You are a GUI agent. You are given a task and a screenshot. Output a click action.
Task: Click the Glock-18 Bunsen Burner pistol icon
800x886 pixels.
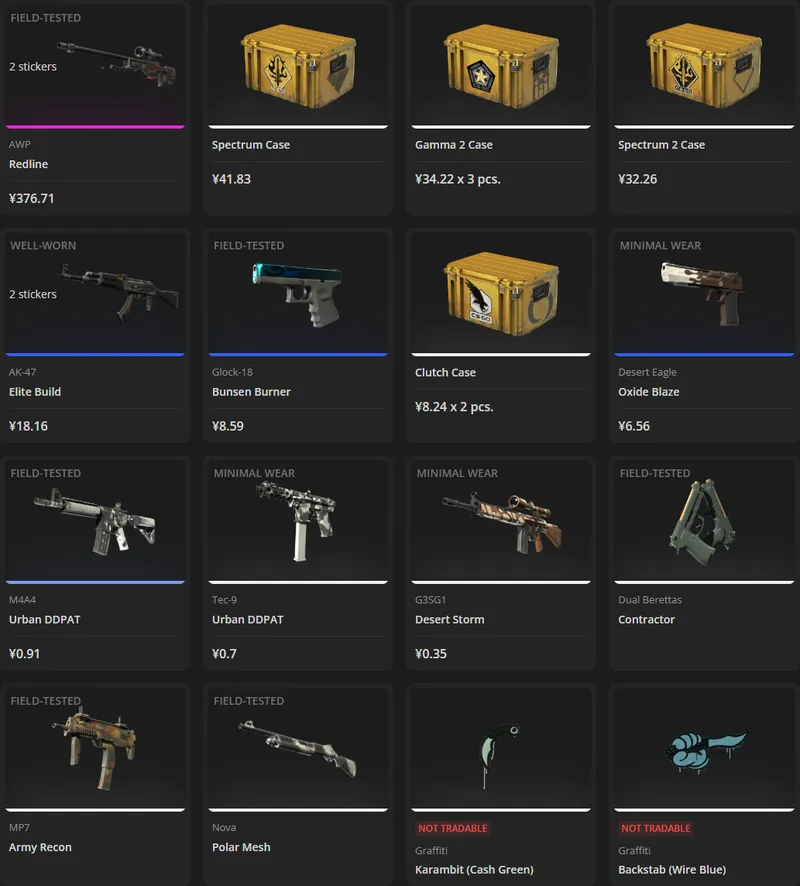point(298,294)
